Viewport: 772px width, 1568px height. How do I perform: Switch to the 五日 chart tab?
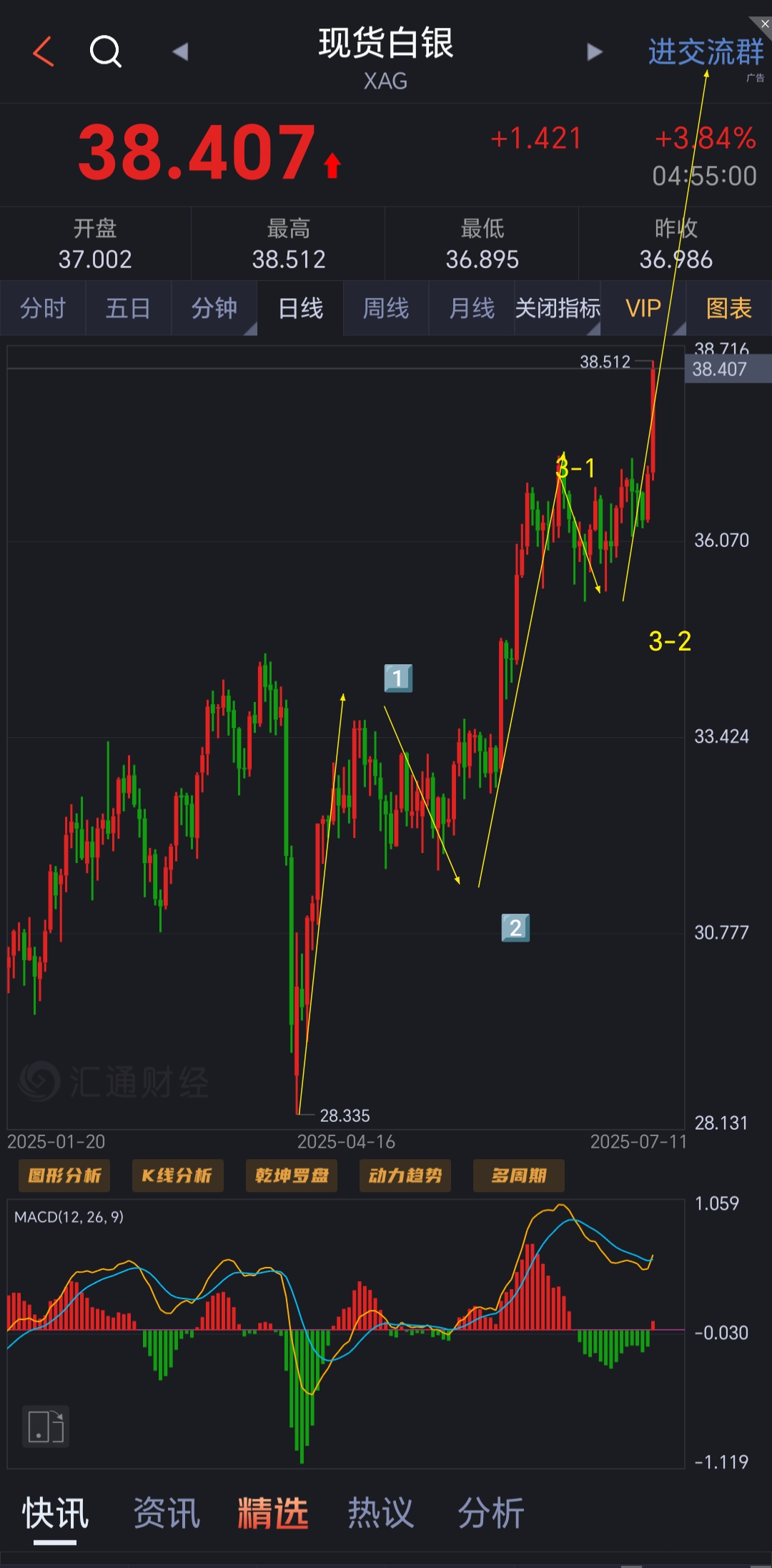(x=129, y=308)
